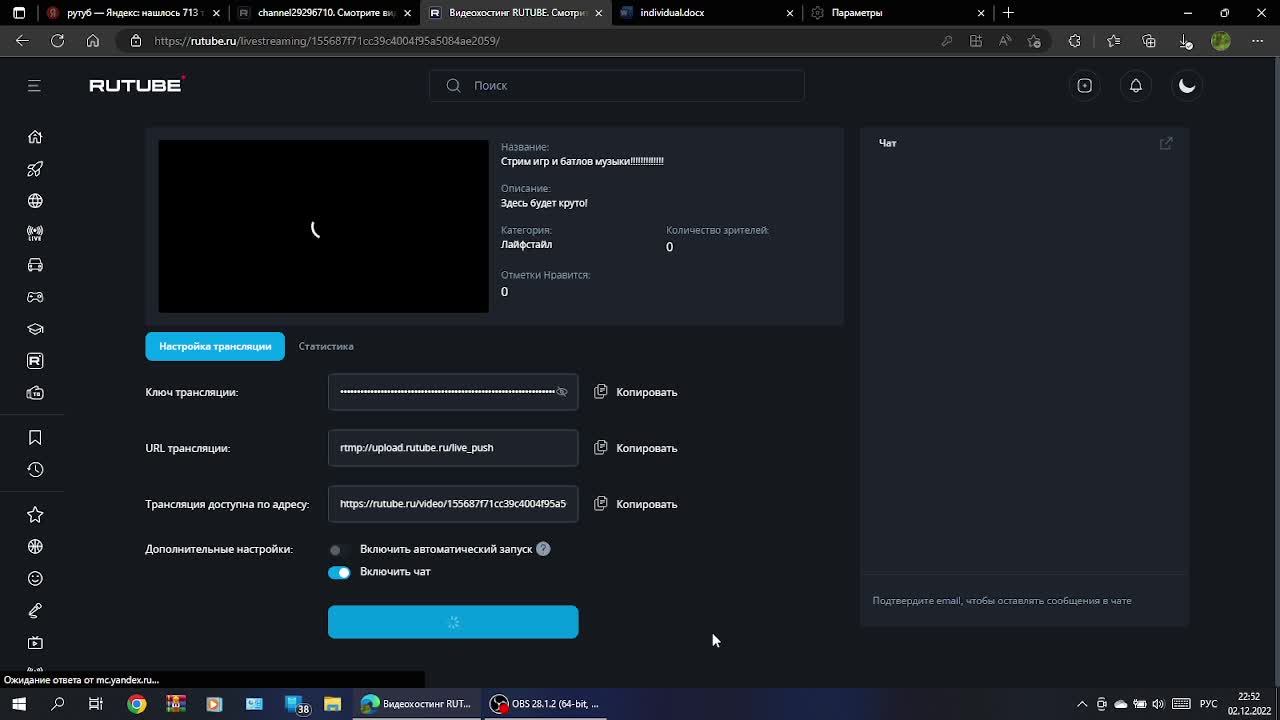Screen dimensions: 1280x720
Task: Click the loading blue start button
Action: [453, 622]
